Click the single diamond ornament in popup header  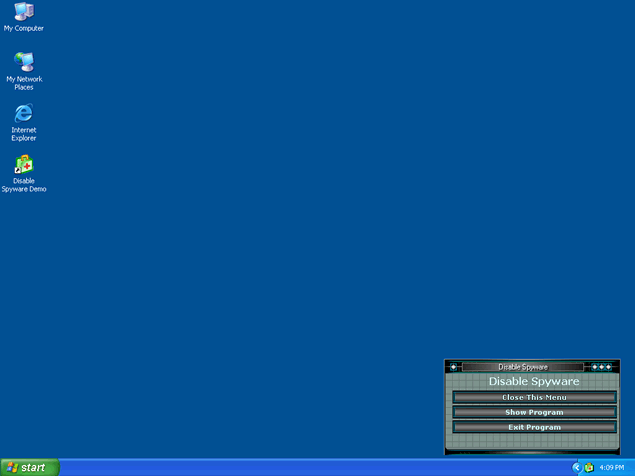click(454, 367)
